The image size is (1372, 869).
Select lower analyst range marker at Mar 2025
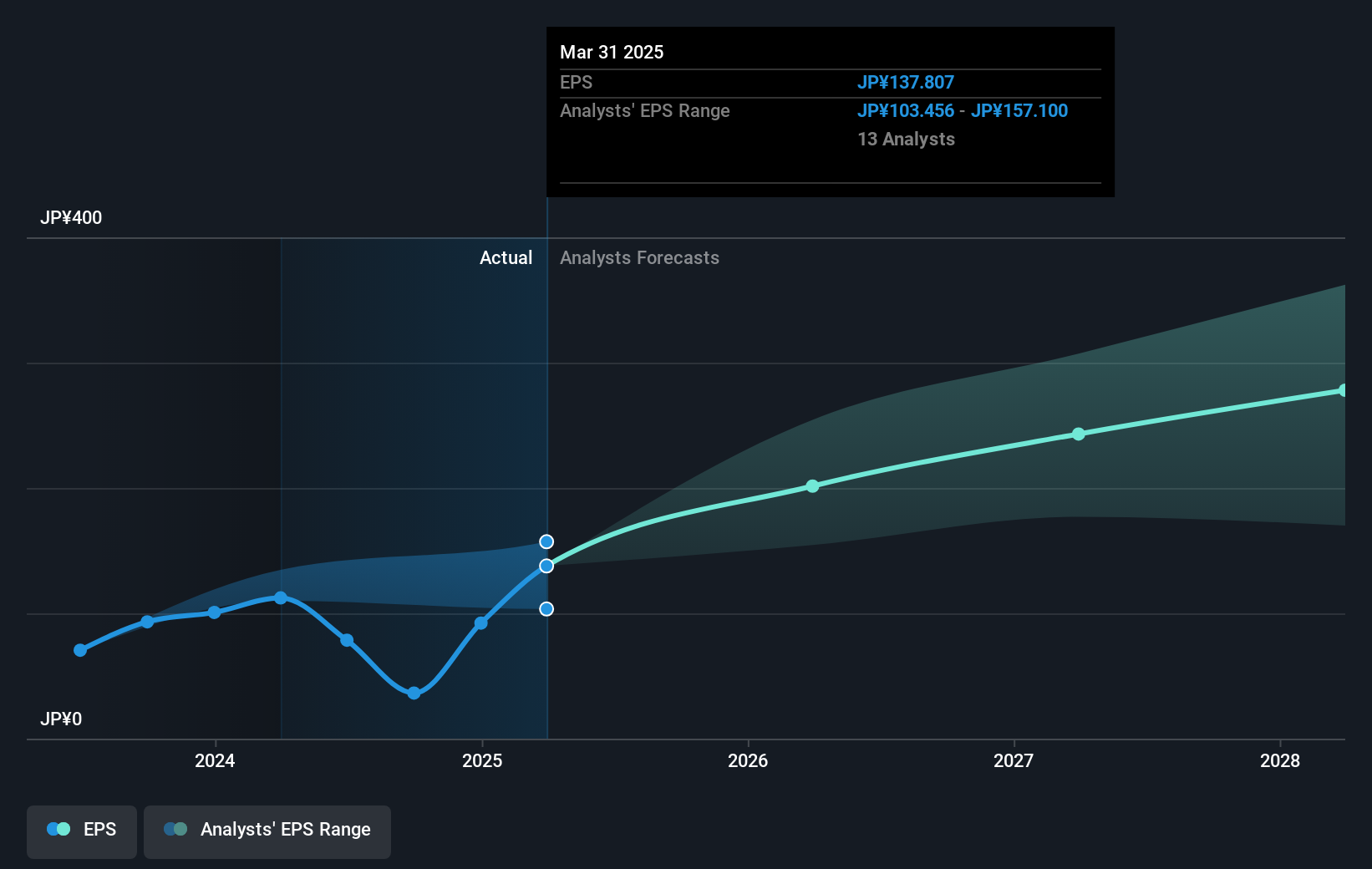(x=546, y=609)
